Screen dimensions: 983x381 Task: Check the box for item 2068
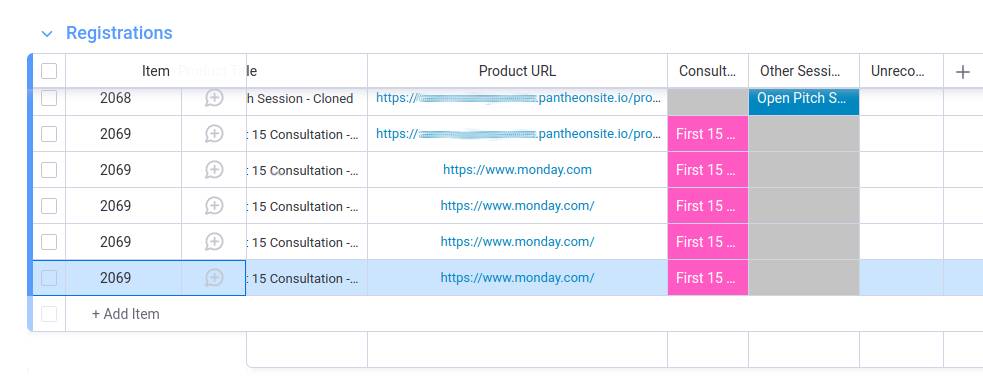(x=49, y=98)
